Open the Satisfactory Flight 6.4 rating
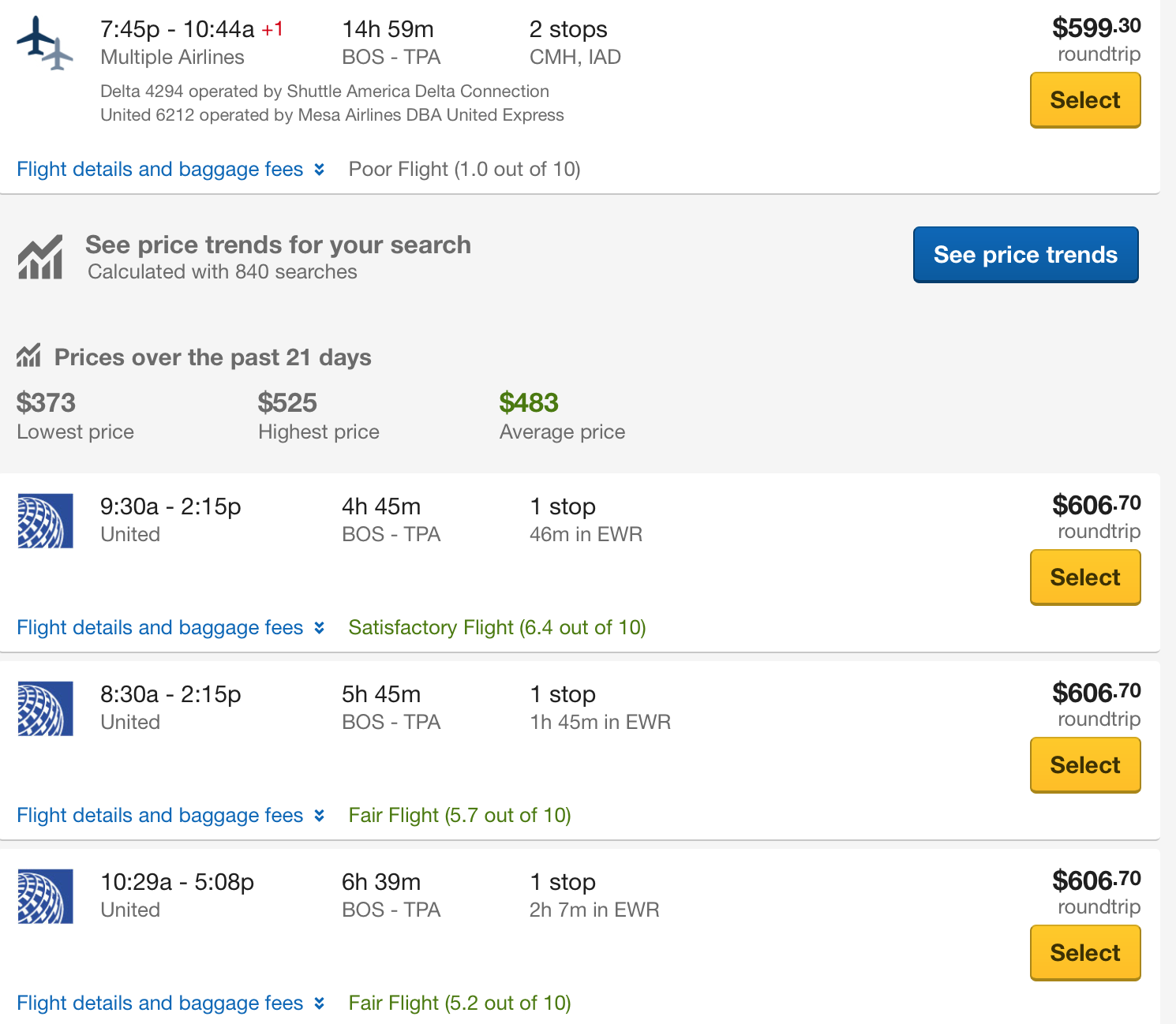This screenshot has width=1176, height=1024. (x=497, y=628)
